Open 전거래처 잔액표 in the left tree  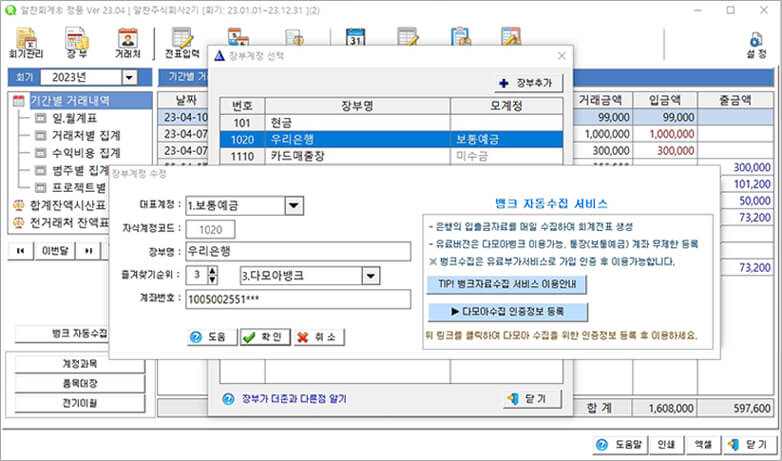(69, 222)
